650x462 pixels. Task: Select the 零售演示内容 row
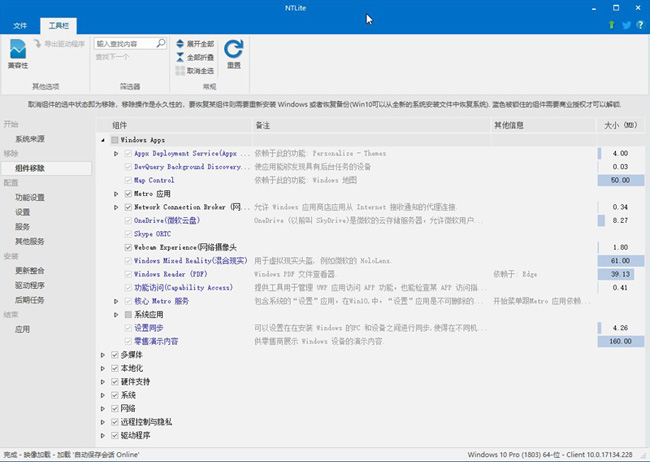pyautogui.click(x=371, y=341)
